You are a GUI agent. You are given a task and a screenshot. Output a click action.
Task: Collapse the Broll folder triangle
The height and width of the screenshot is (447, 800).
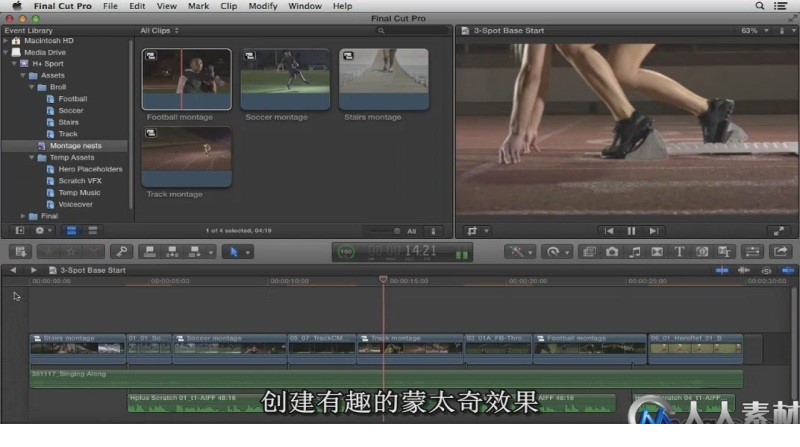coord(32,87)
